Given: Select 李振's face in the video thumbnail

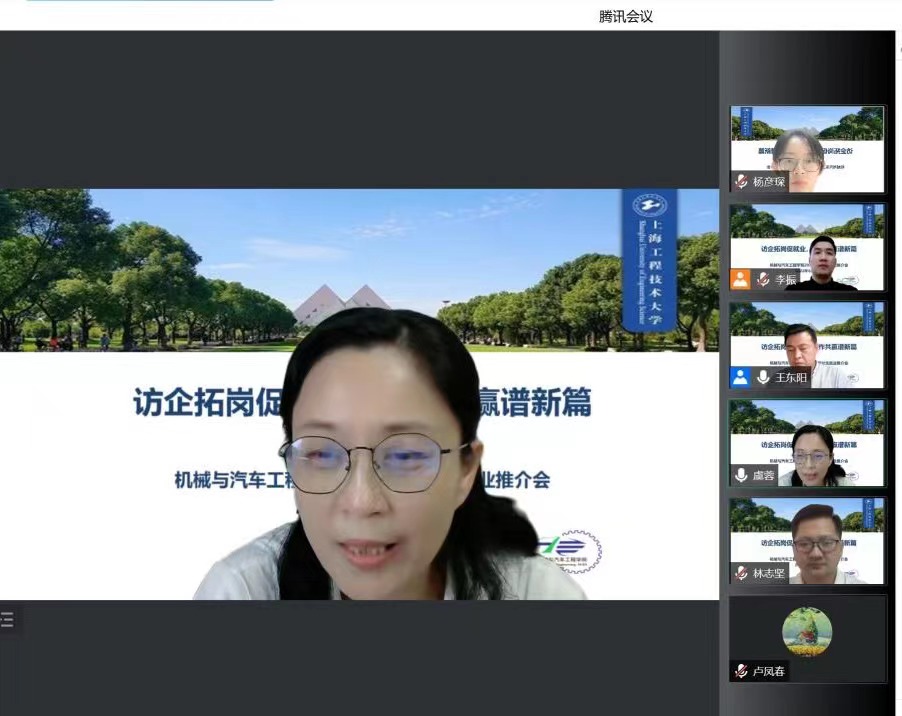Looking at the screenshot, I should point(823,256).
